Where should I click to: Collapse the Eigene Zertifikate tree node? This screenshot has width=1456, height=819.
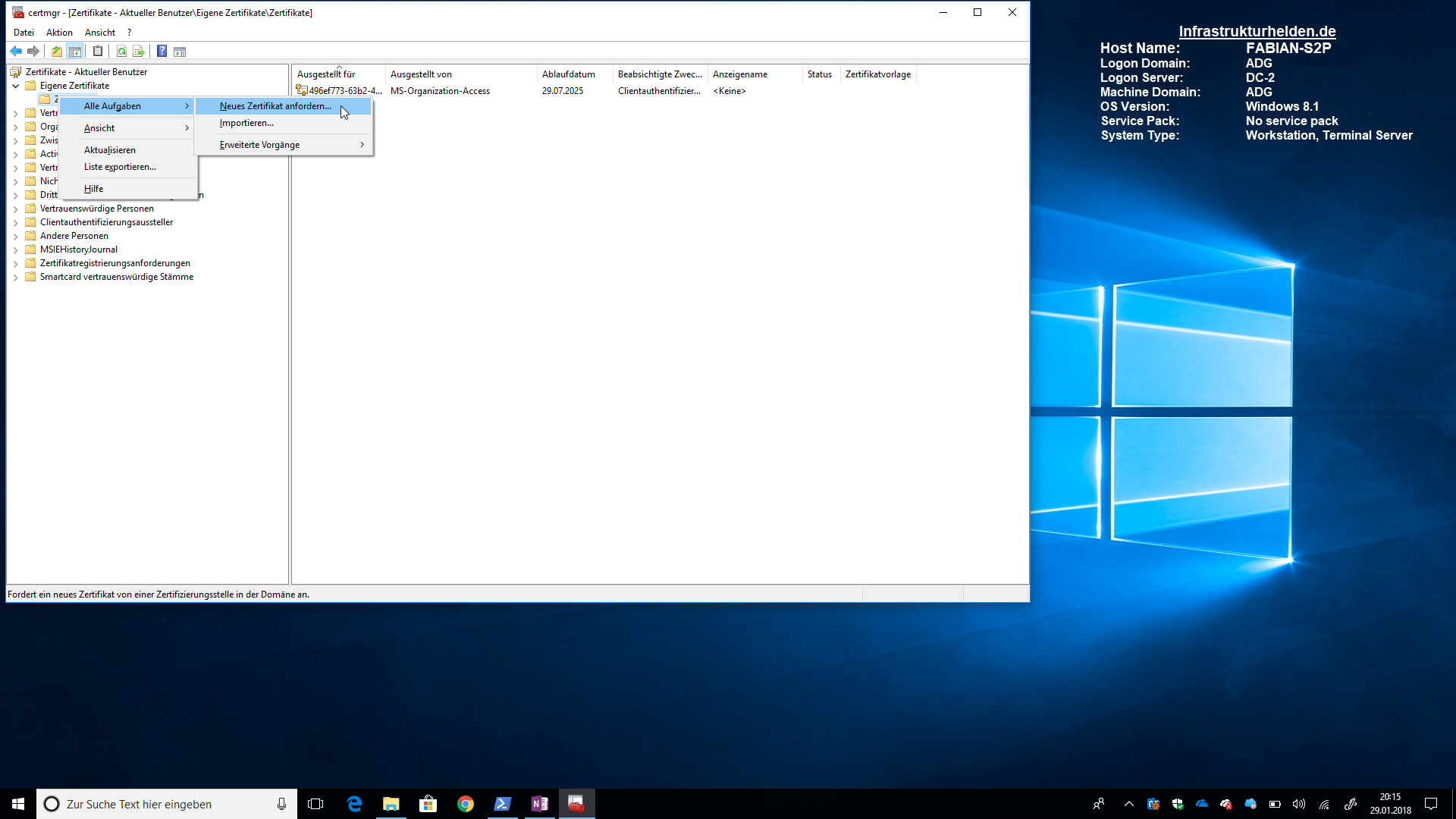coord(16,86)
